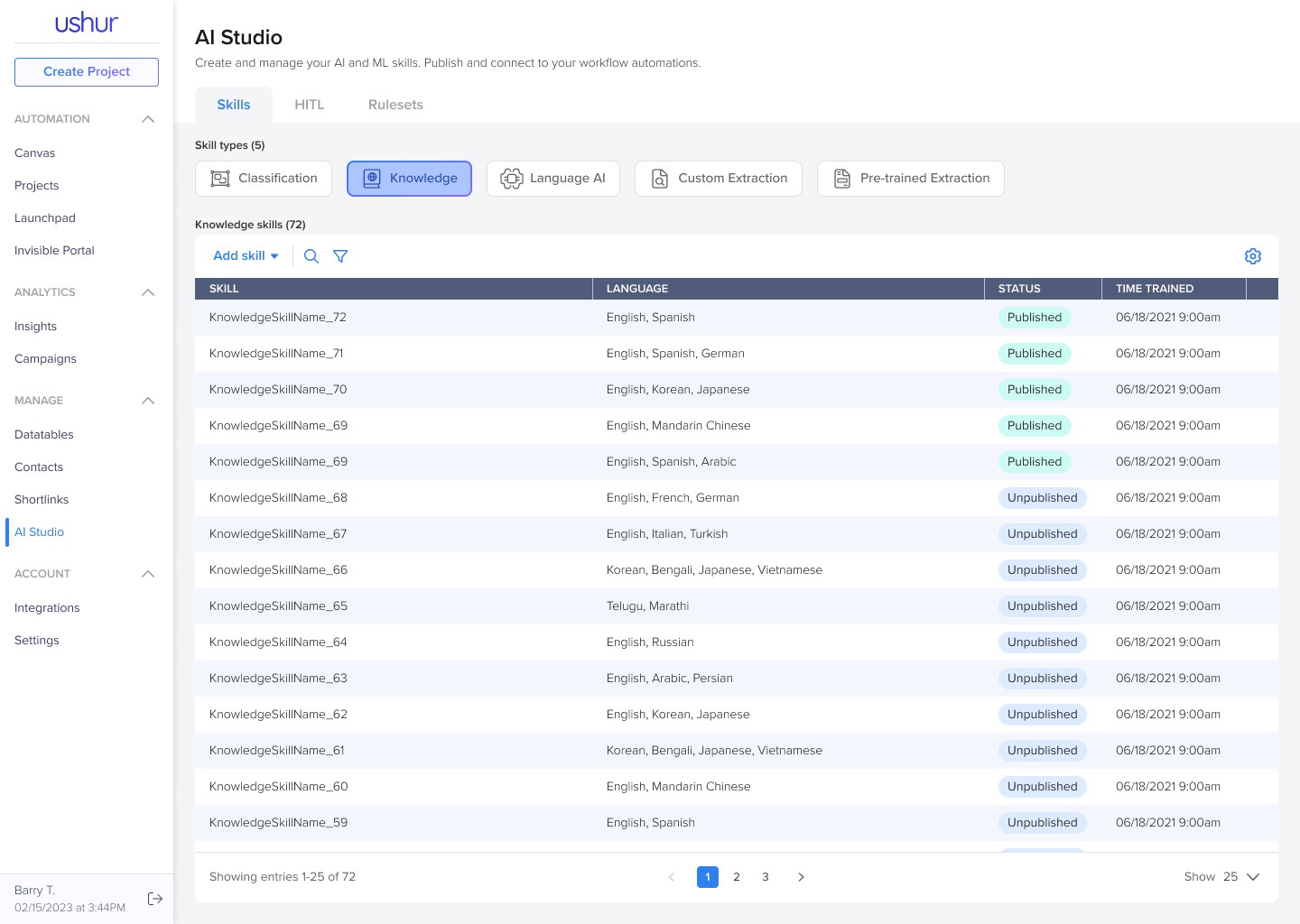Image resolution: width=1300 pixels, height=924 pixels.
Task: Click Telugu, Marathi language cell
Action: tap(648, 606)
